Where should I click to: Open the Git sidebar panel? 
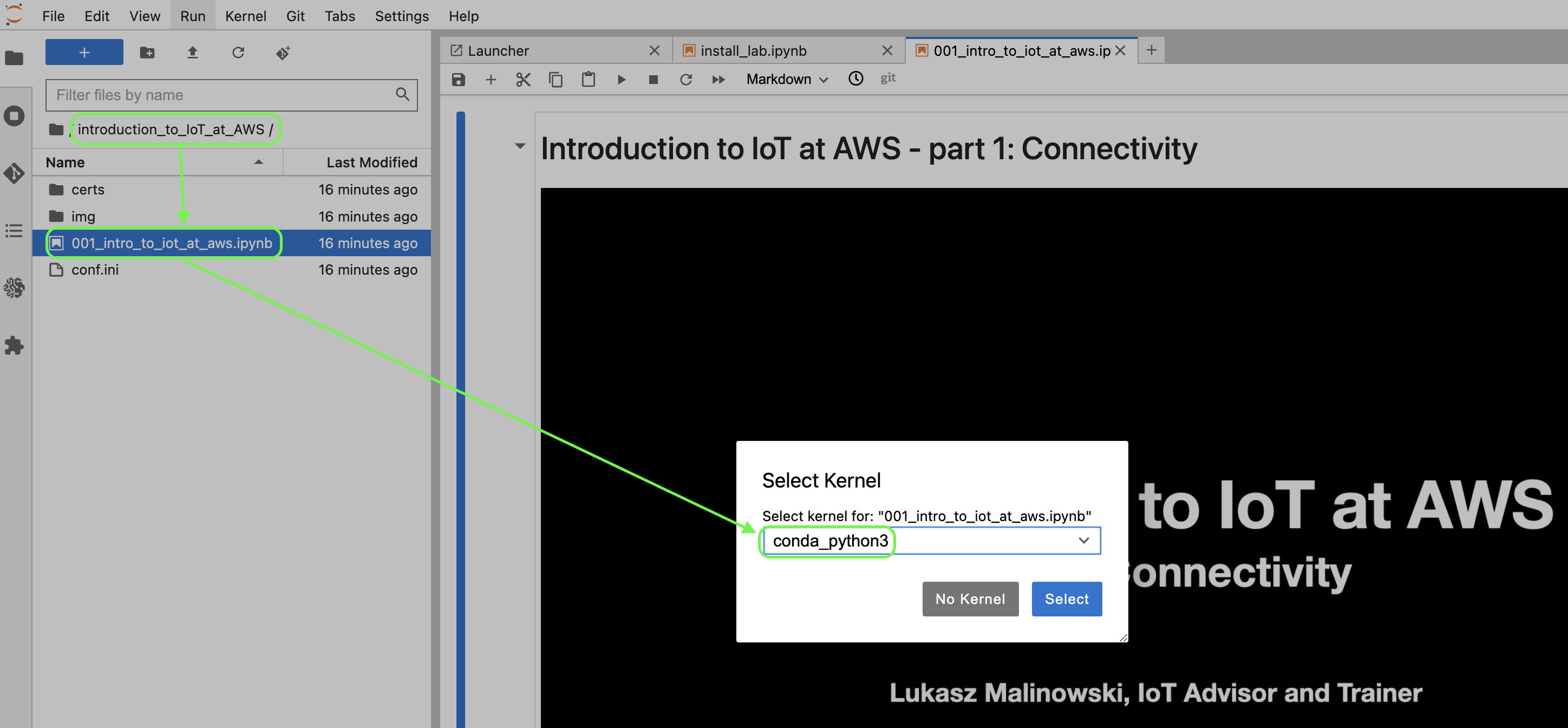coord(14,173)
